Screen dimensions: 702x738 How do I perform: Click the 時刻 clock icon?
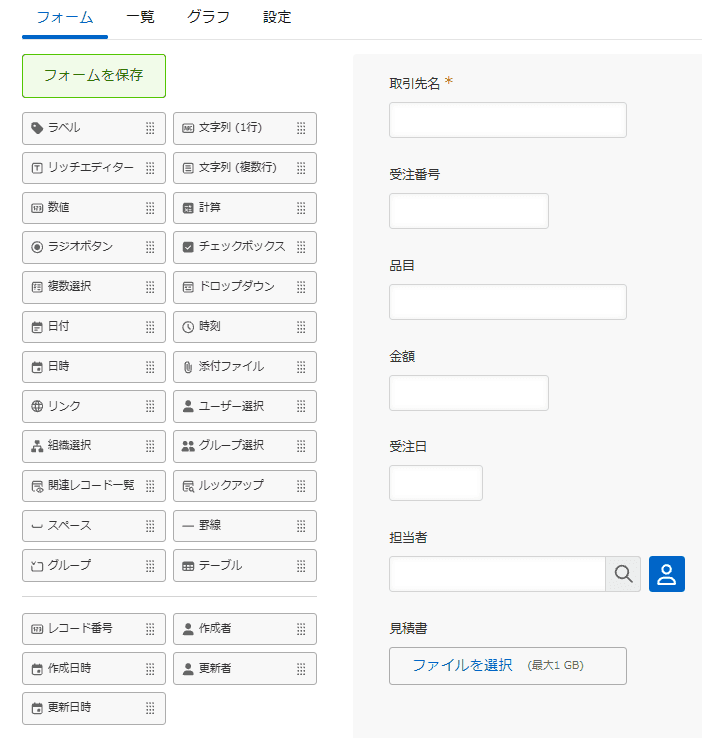(188, 327)
